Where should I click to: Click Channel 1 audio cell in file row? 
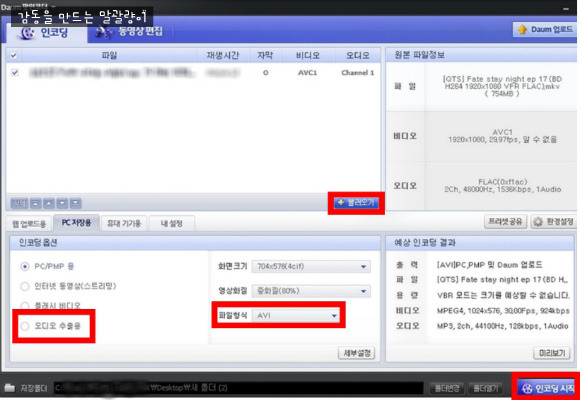357,73
